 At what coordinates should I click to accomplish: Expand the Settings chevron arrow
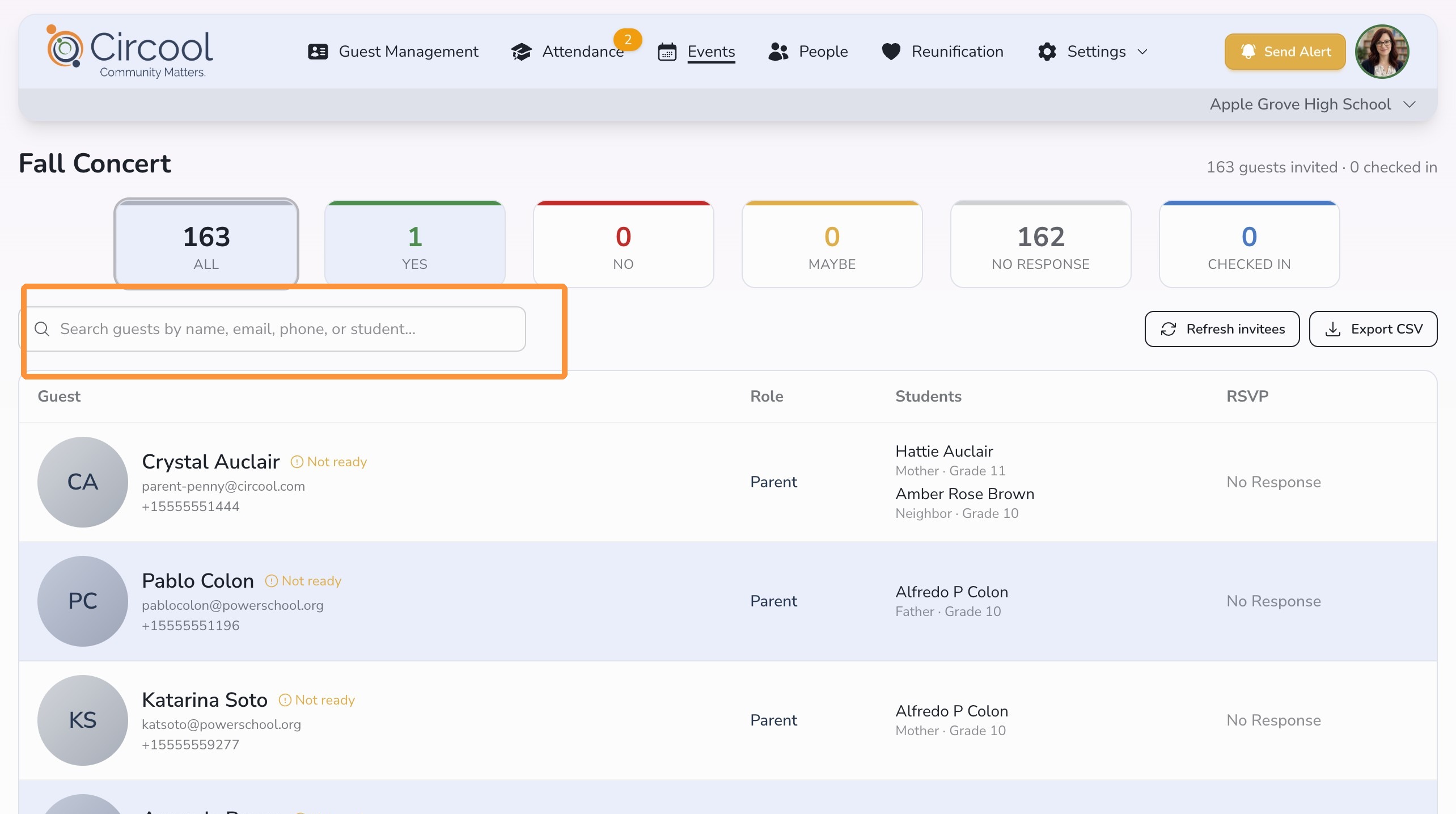tap(1142, 52)
